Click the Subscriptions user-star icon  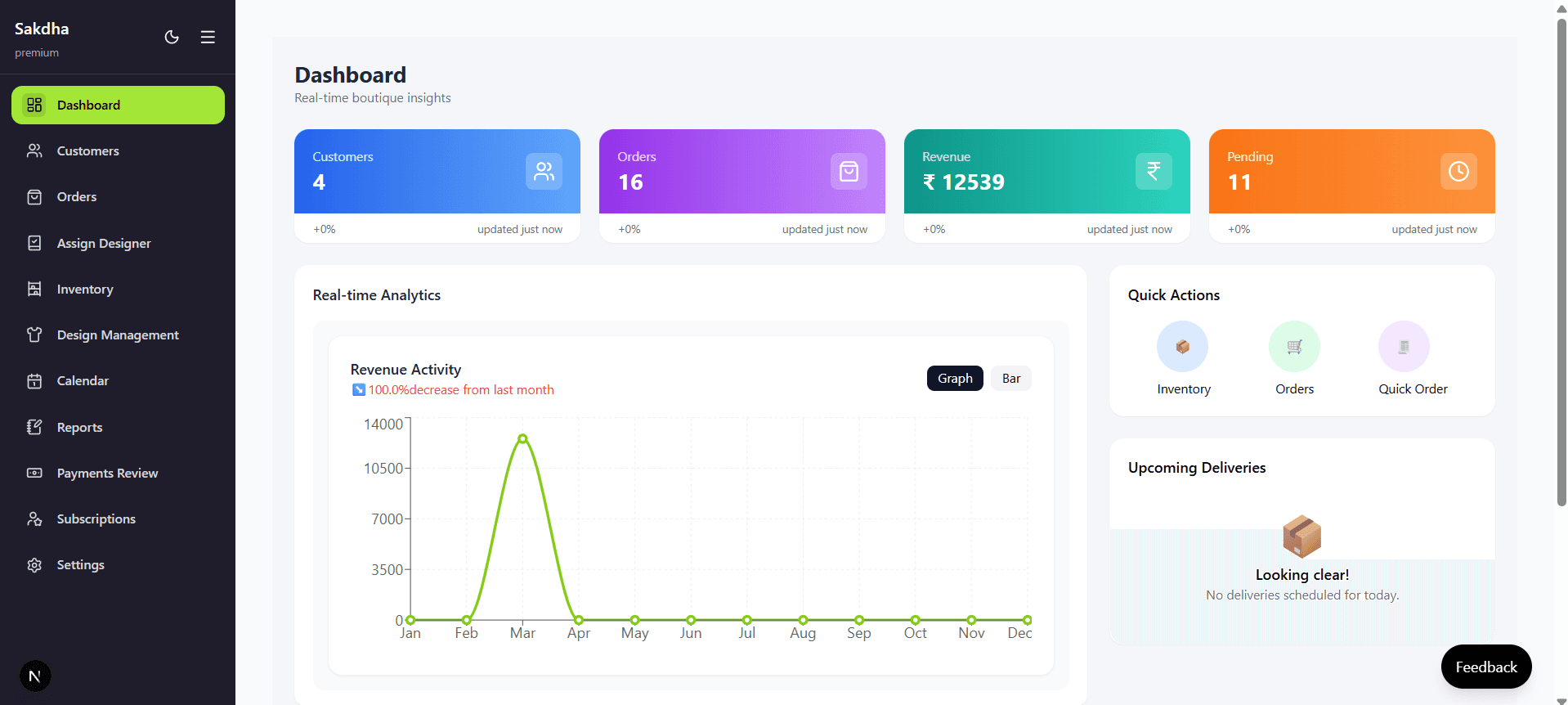pyautogui.click(x=34, y=519)
